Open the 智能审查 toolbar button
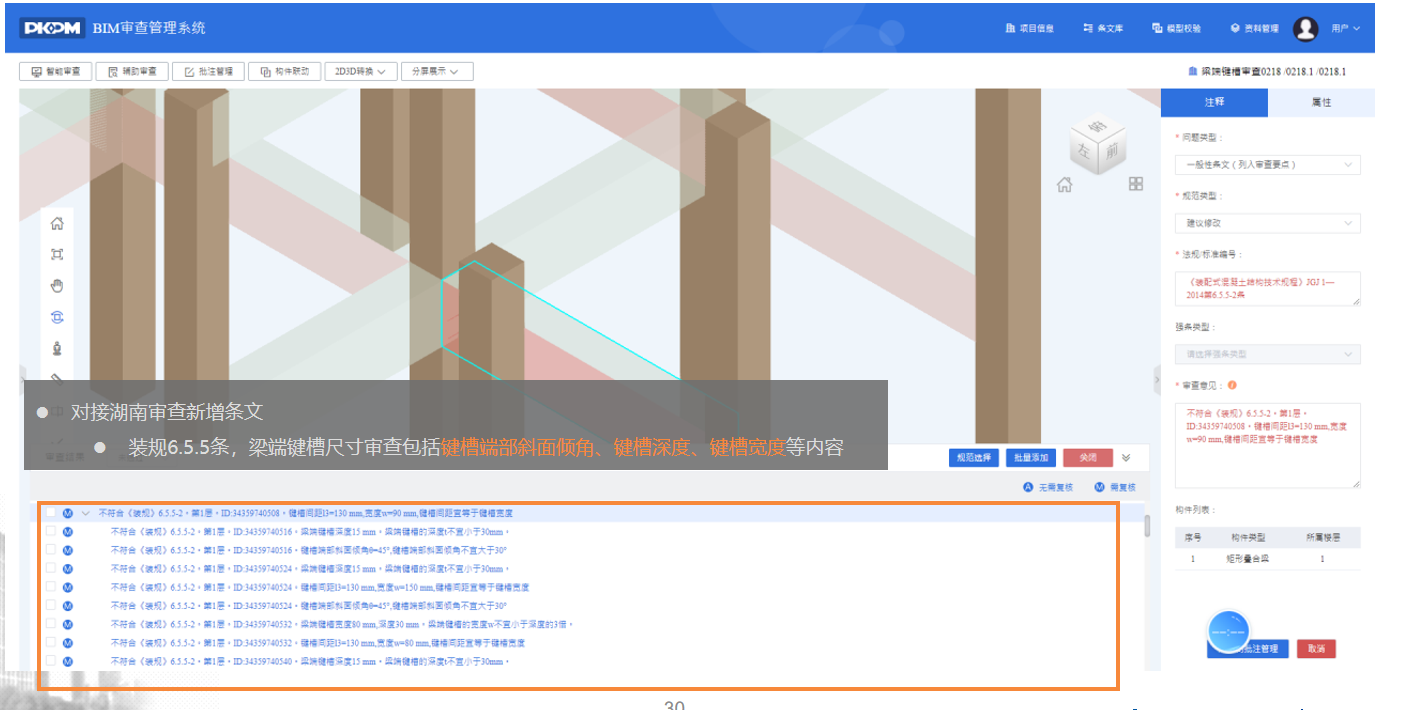Screen dimensions: 1411x710 coord(56,72)
